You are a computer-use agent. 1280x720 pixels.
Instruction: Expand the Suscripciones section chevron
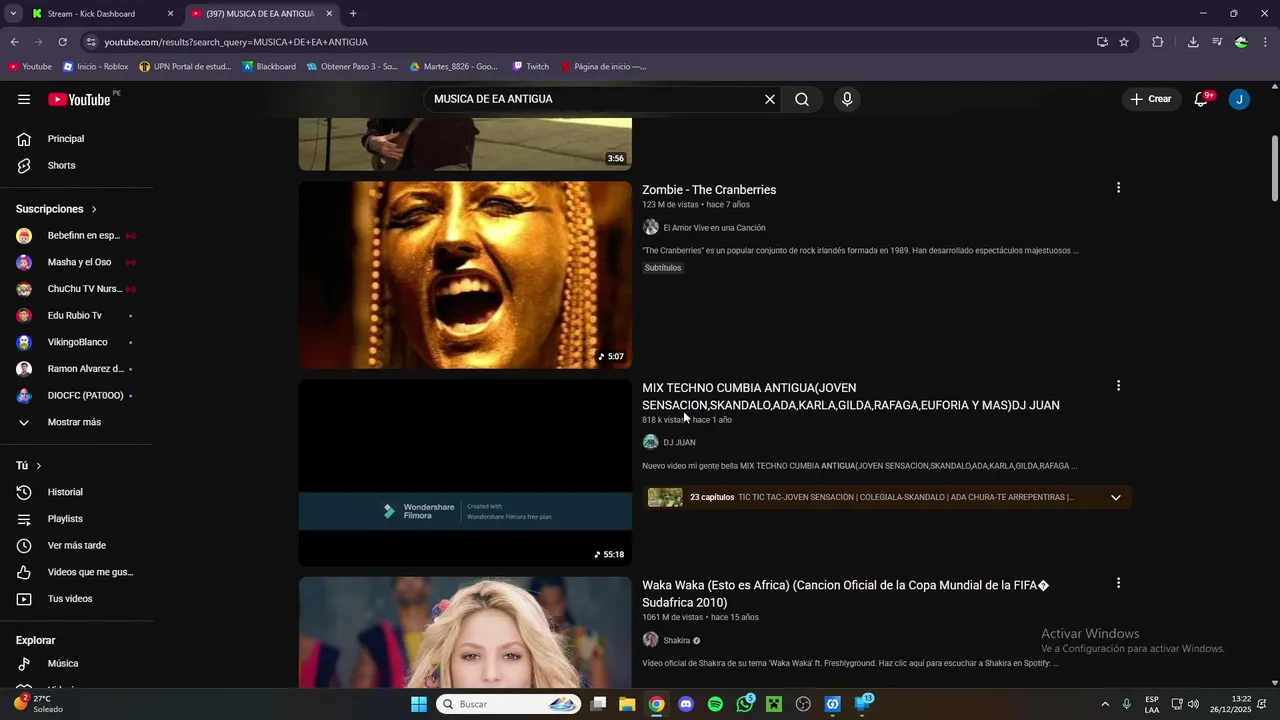(94, 209)
